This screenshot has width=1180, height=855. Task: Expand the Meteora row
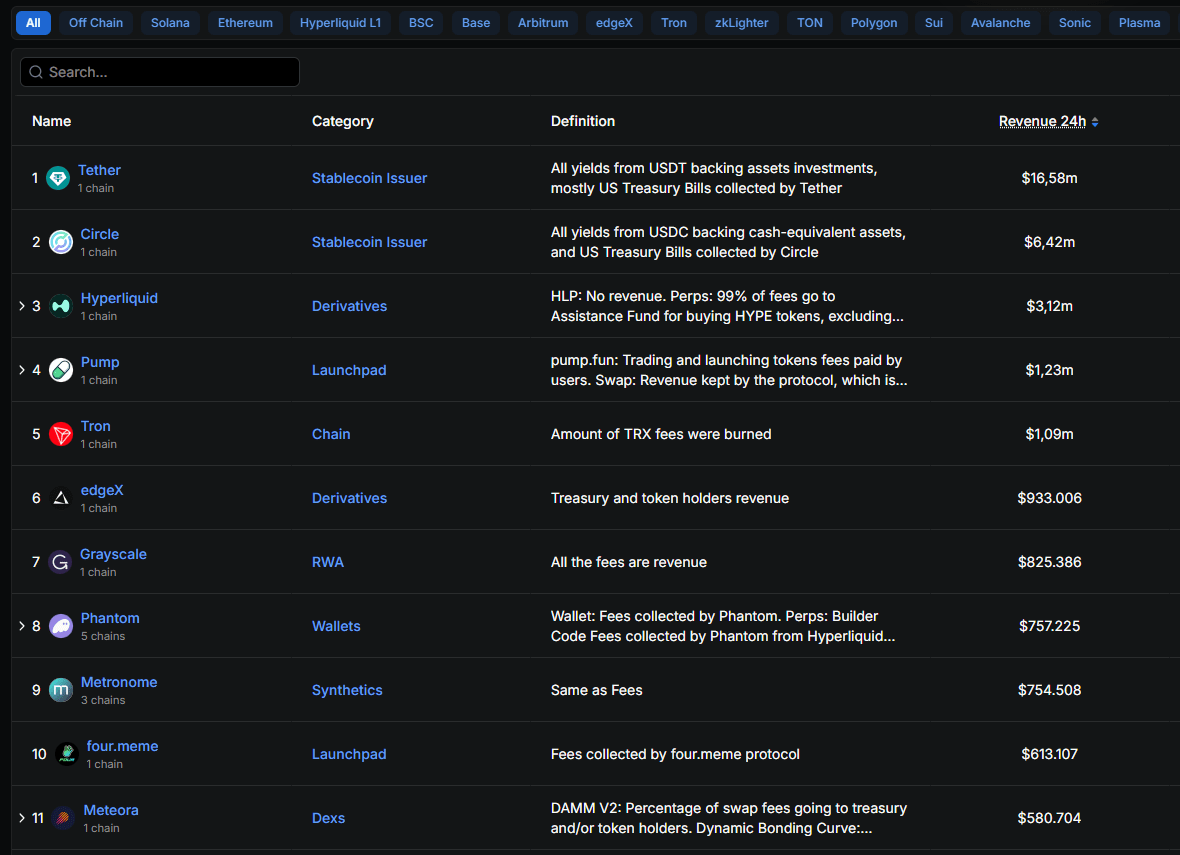coord(22,818)
